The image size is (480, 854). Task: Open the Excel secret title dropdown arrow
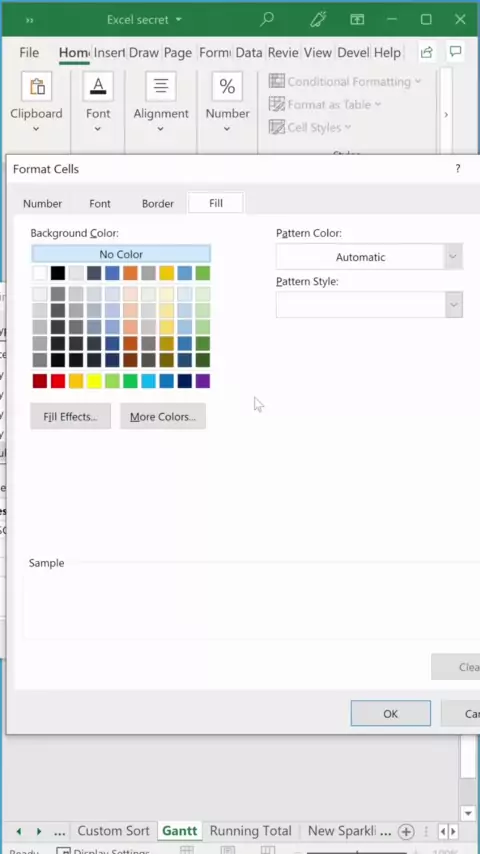(178, 20)
